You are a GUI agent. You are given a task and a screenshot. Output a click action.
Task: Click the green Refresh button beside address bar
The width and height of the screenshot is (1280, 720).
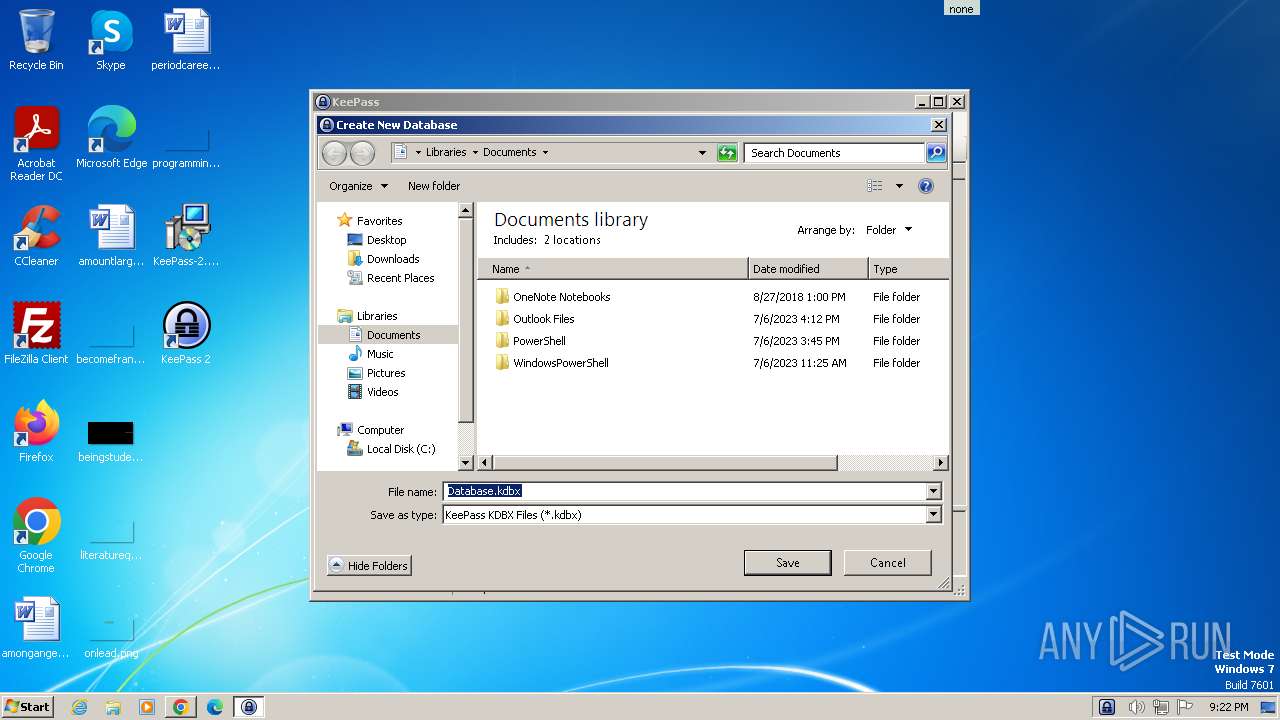pyautogui.click(x=727, y=153)
